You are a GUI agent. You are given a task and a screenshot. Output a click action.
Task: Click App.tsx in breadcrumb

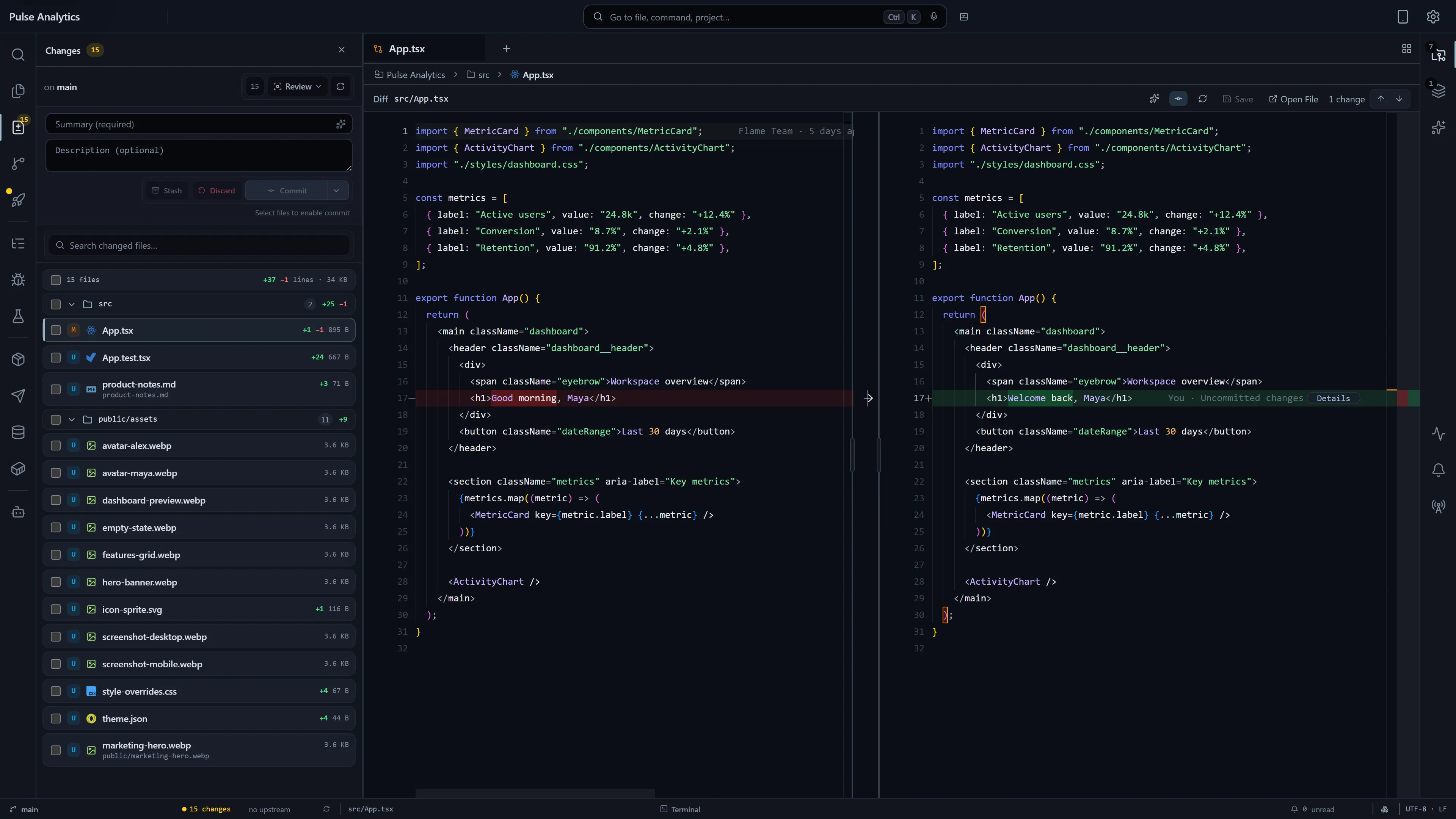click(x=532, y=75)
